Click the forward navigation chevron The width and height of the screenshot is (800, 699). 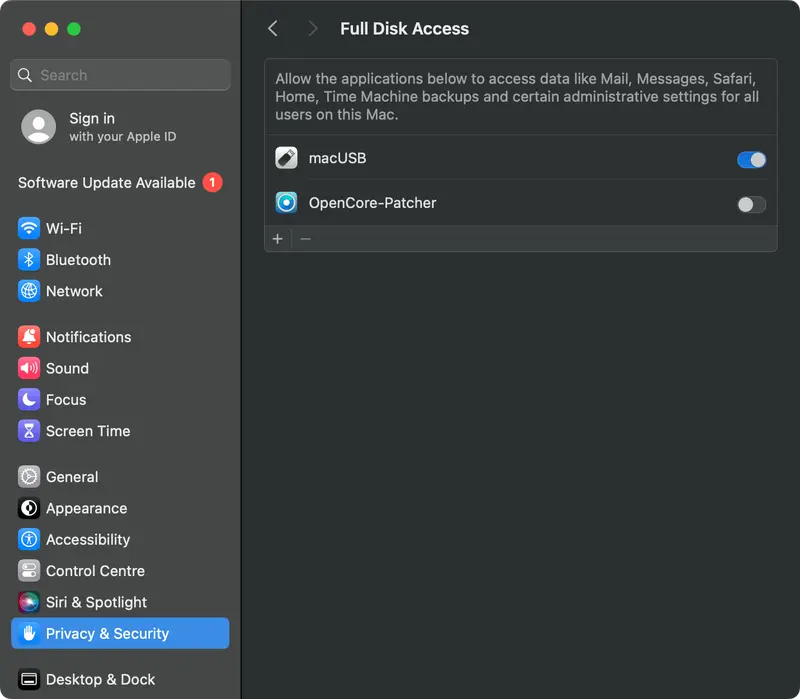tap(312, 29)
